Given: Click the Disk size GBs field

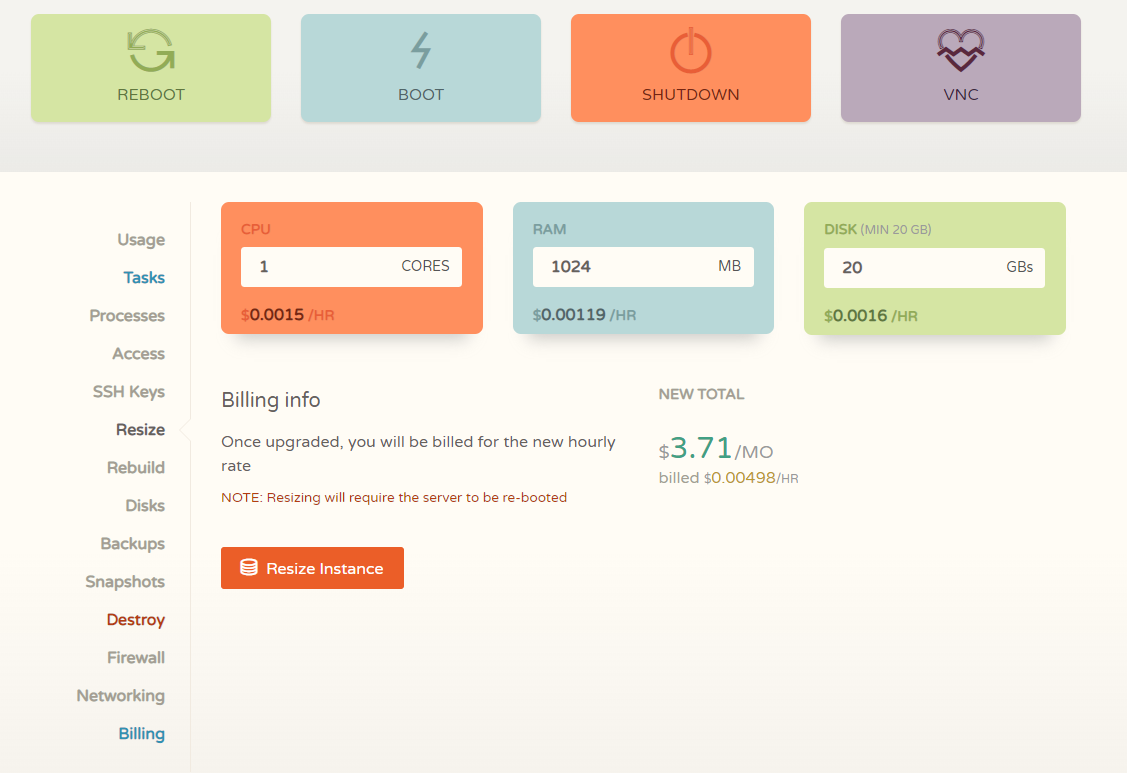Looking at the screenshot, I should click(910, 268).
